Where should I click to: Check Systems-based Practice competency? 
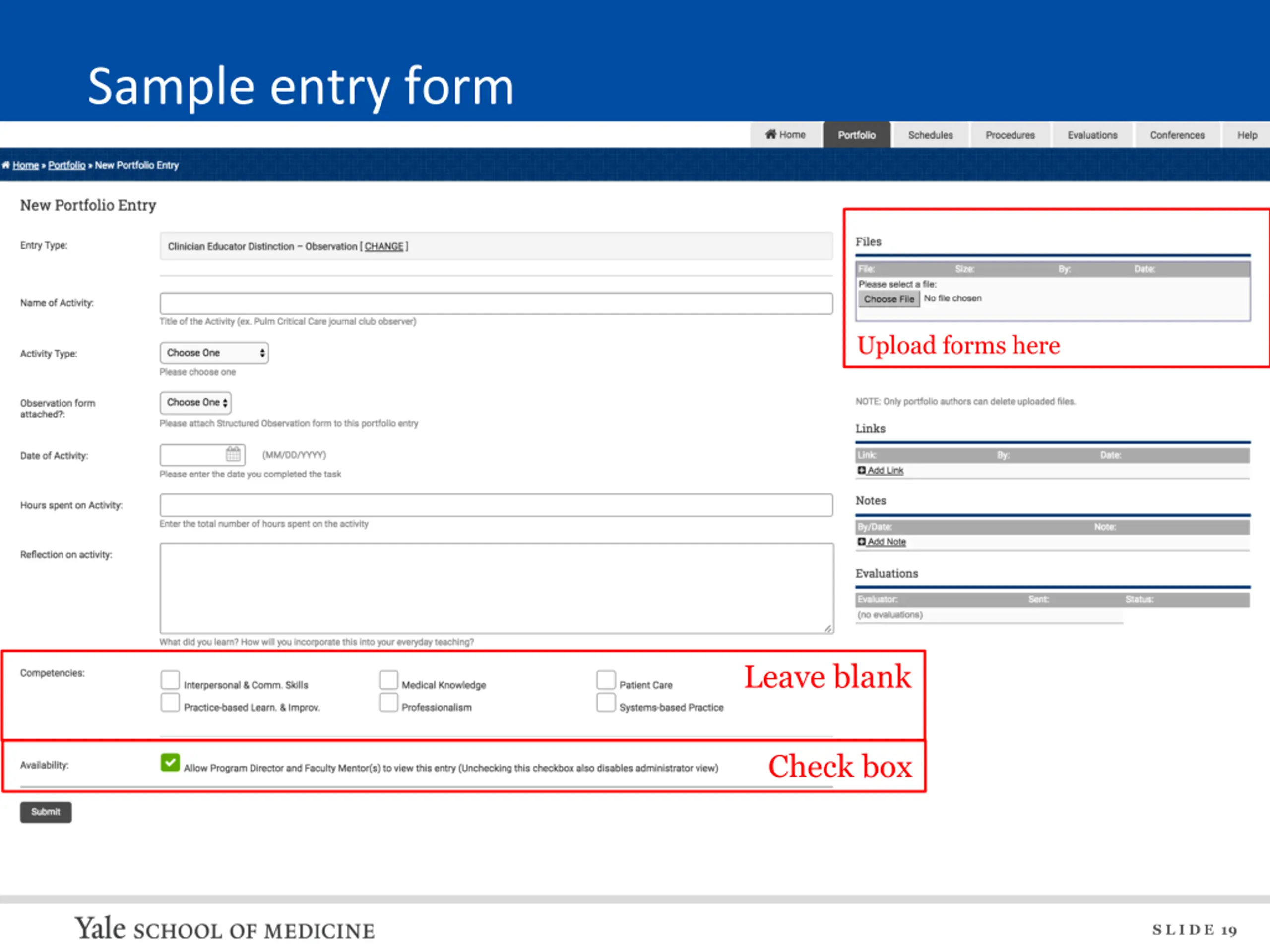pyautogui.click(x=606, y=703)
